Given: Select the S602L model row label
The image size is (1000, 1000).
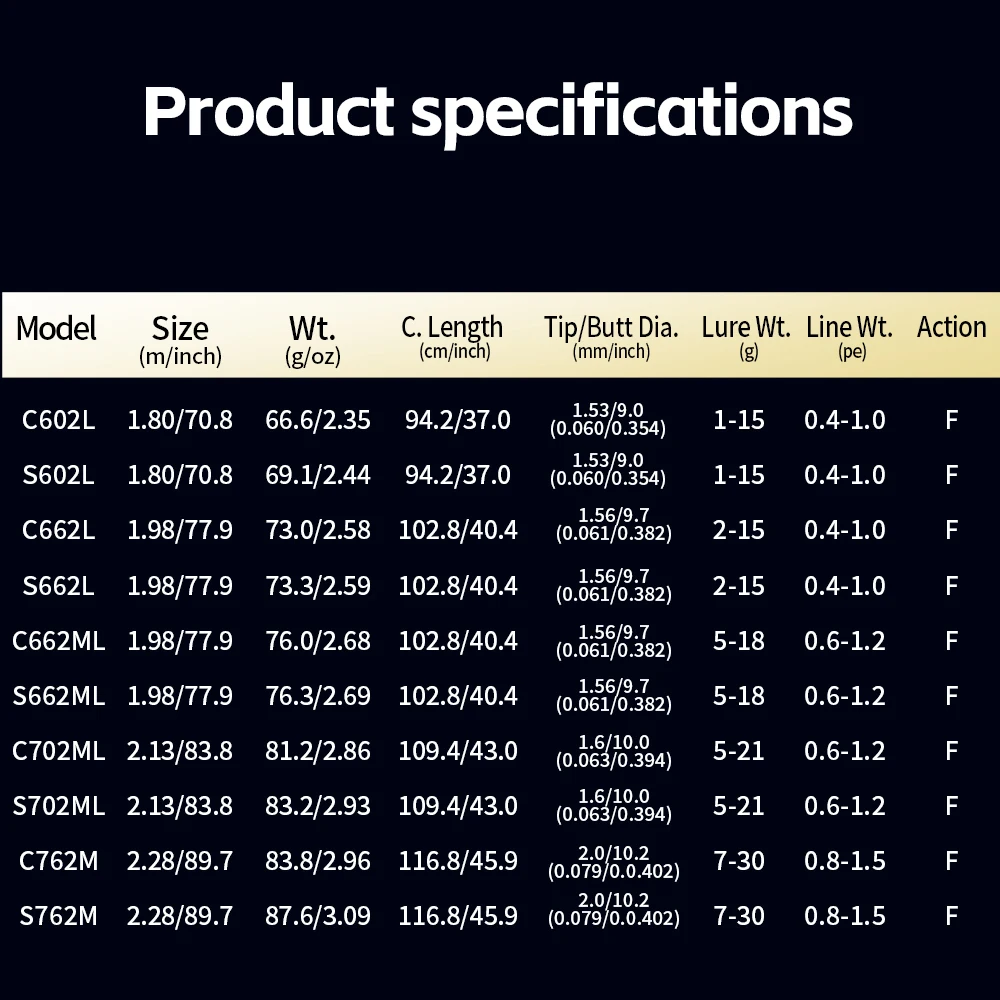Looking at the screenshot, I should click(58, 475).
